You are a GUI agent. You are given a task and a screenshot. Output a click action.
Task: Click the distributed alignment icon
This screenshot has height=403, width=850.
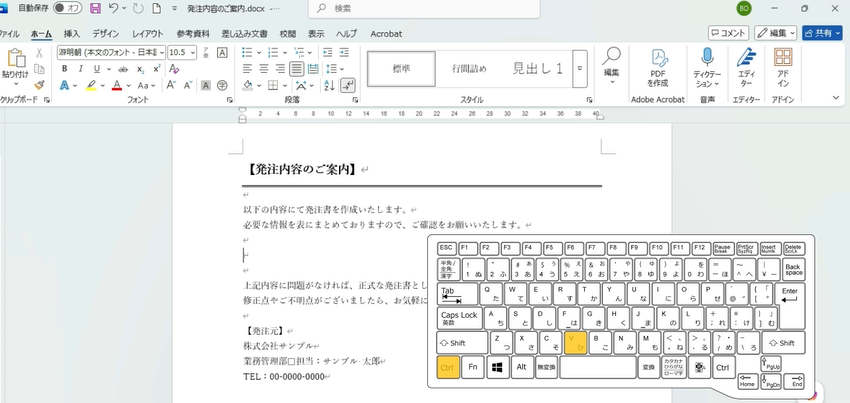313,69
